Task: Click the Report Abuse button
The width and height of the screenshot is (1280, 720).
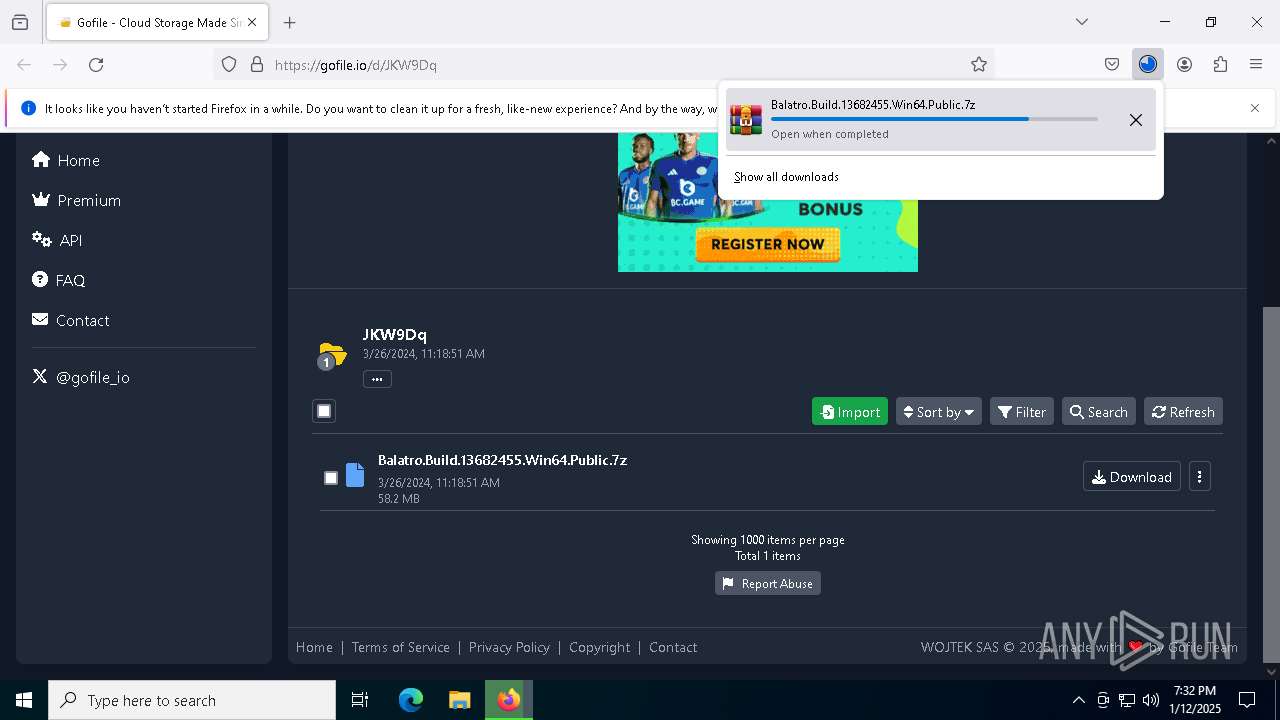Action: click(767, 584)
